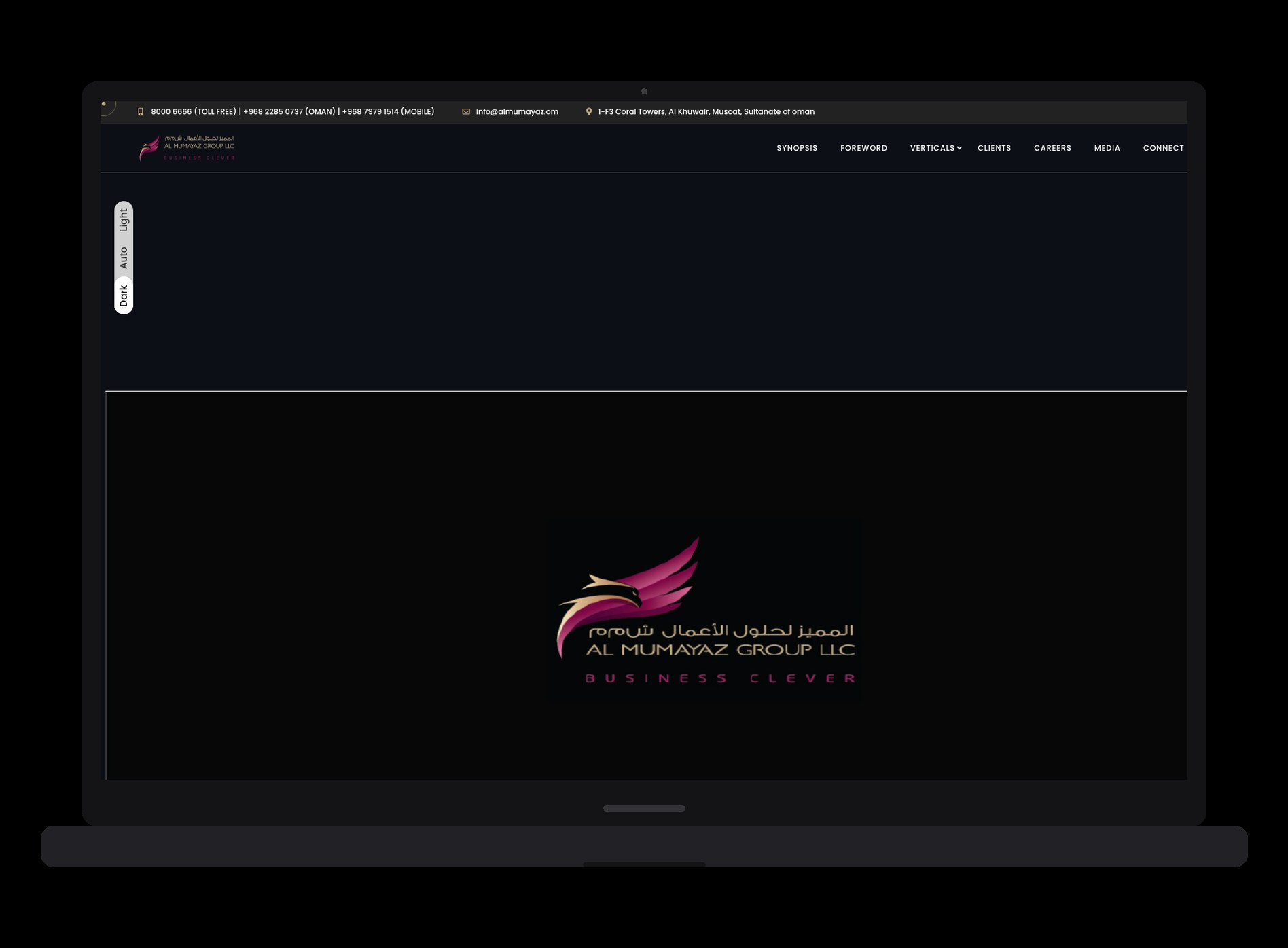1288x948 pixels.
Task: Open the Connect page
Action: coord(1163,148)
